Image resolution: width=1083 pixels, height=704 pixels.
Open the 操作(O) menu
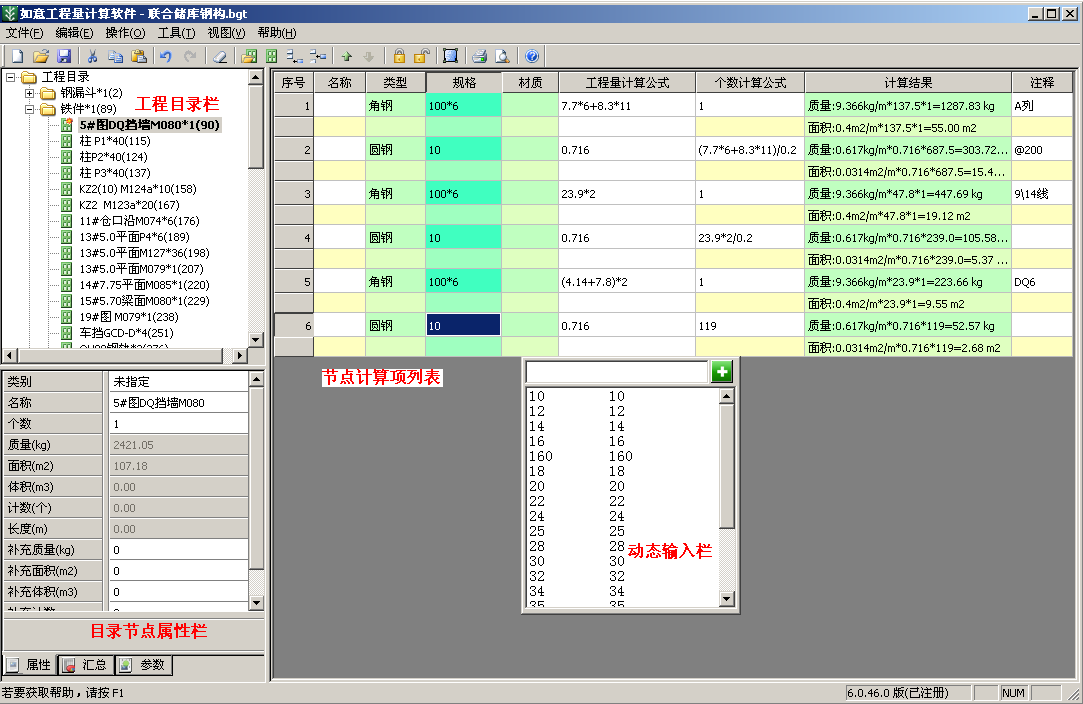click(126, 32)
